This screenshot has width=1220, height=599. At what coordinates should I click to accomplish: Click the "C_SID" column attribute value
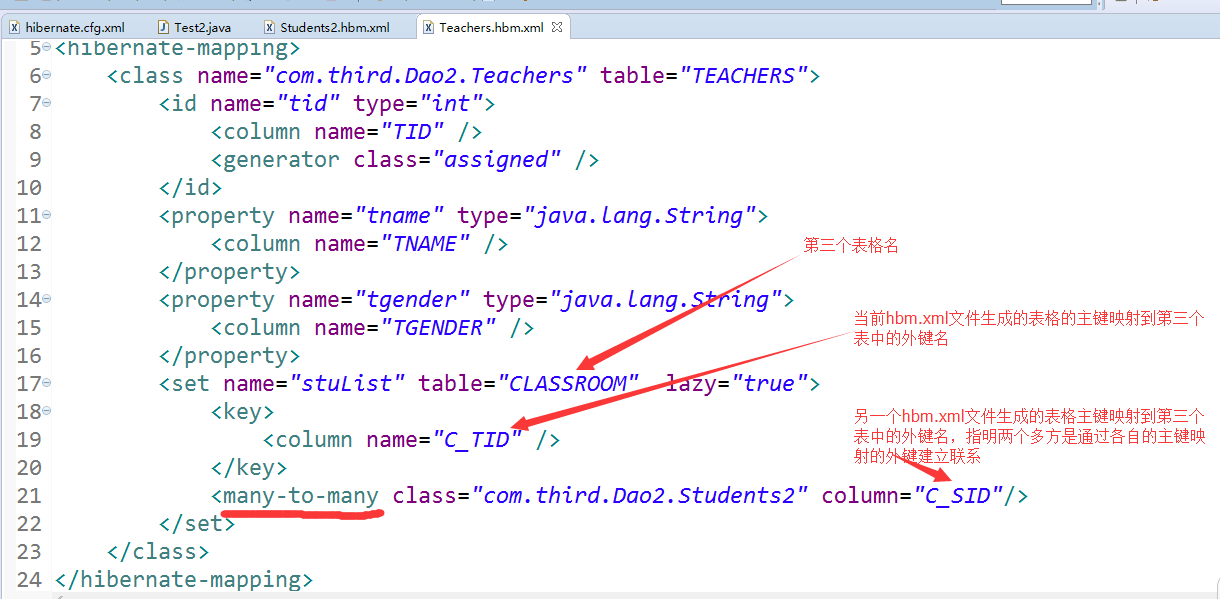pyautogui.click(x=959, y=496)
